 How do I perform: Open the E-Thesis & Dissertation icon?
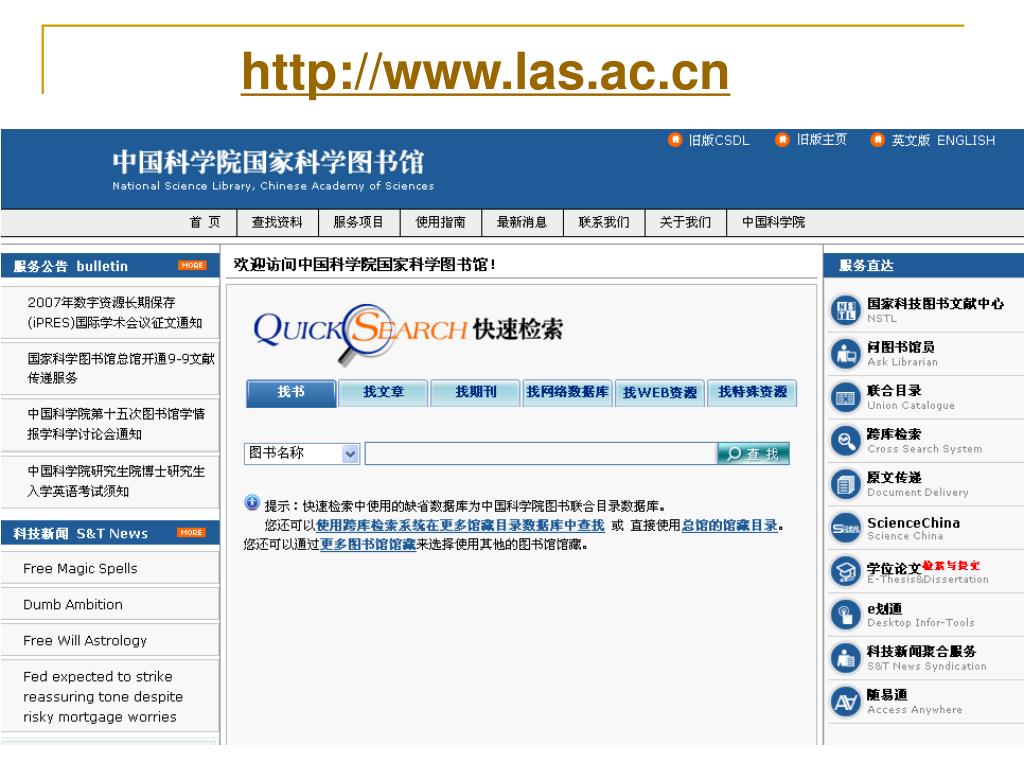click(846, 571)
